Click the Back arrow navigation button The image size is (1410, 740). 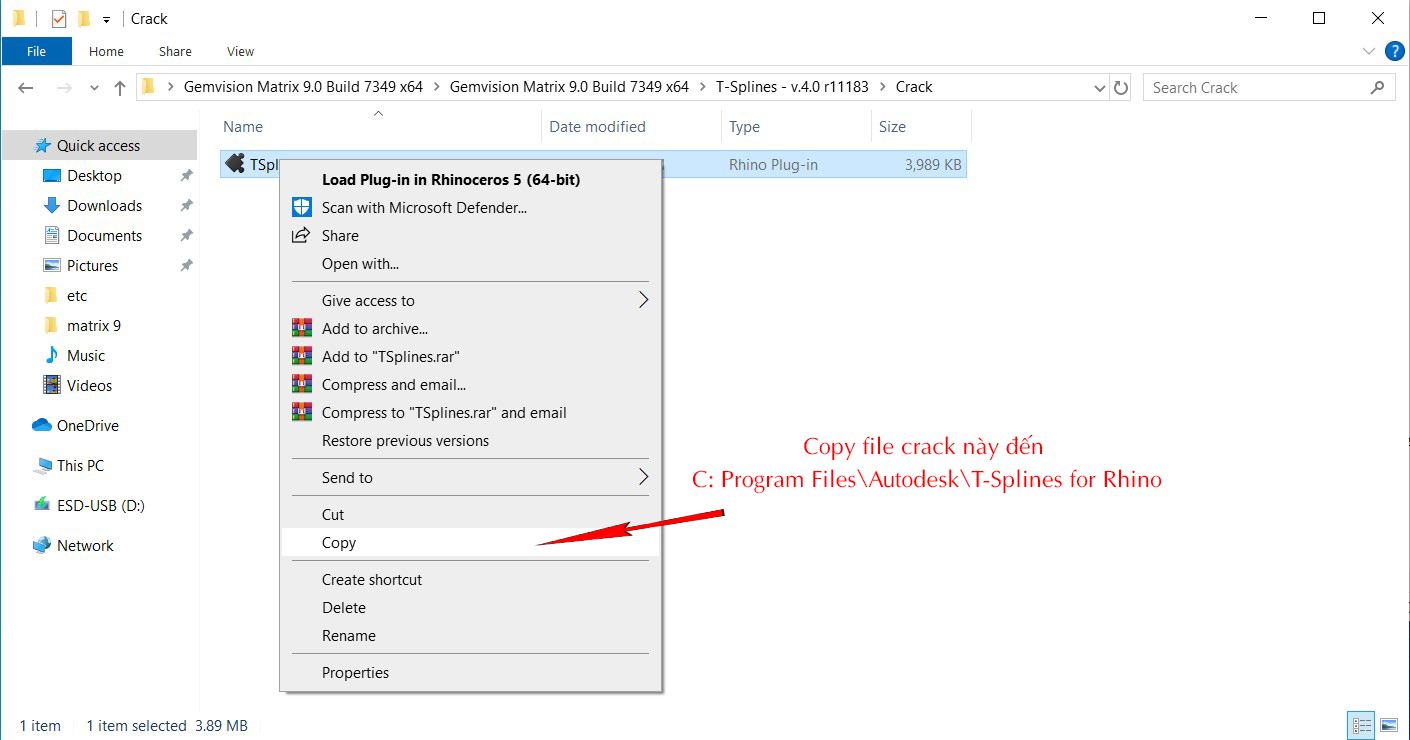(x=27, y=88)
